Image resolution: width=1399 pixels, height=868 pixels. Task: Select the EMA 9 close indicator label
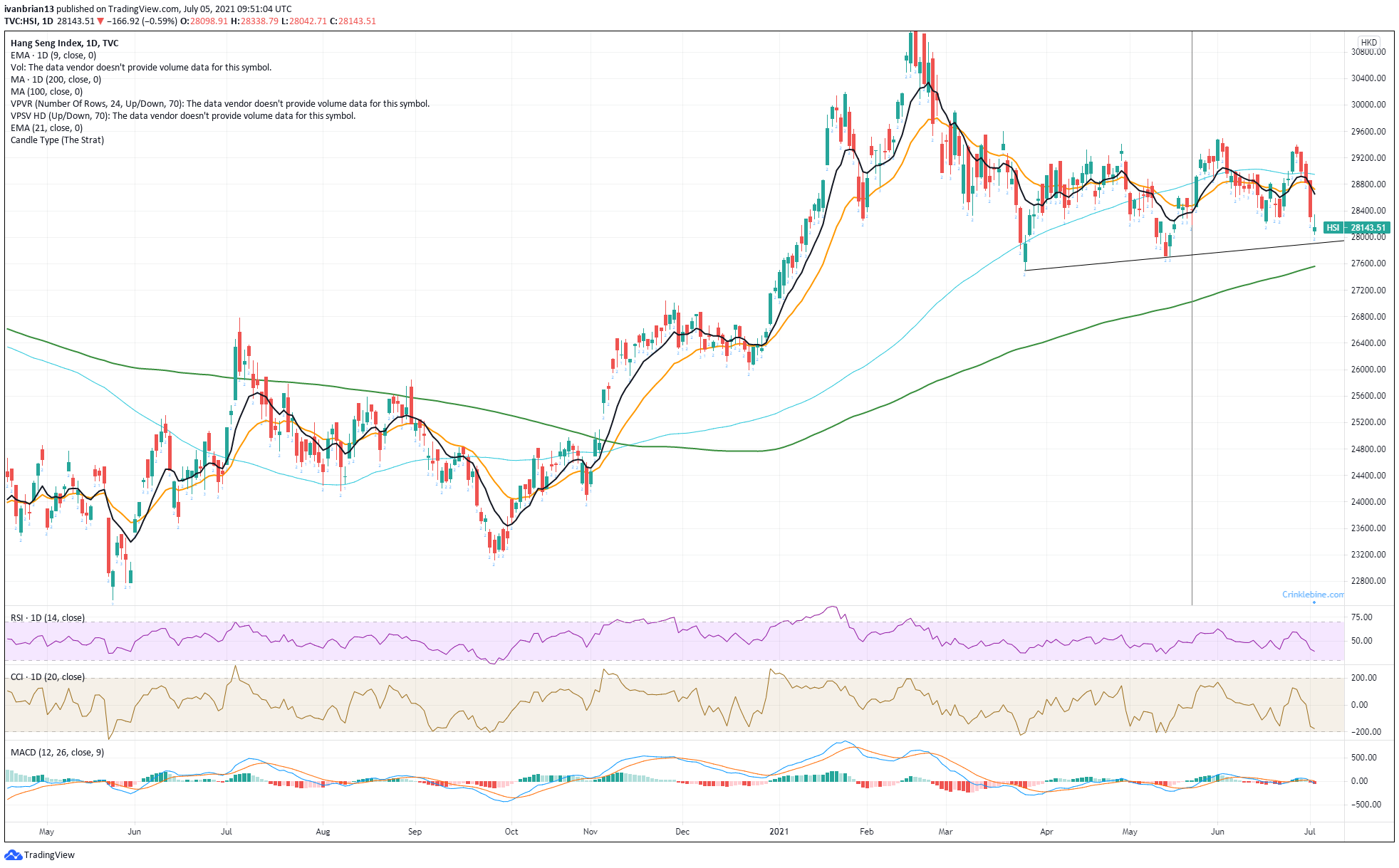pyautogui.click(x=53, y=56)
